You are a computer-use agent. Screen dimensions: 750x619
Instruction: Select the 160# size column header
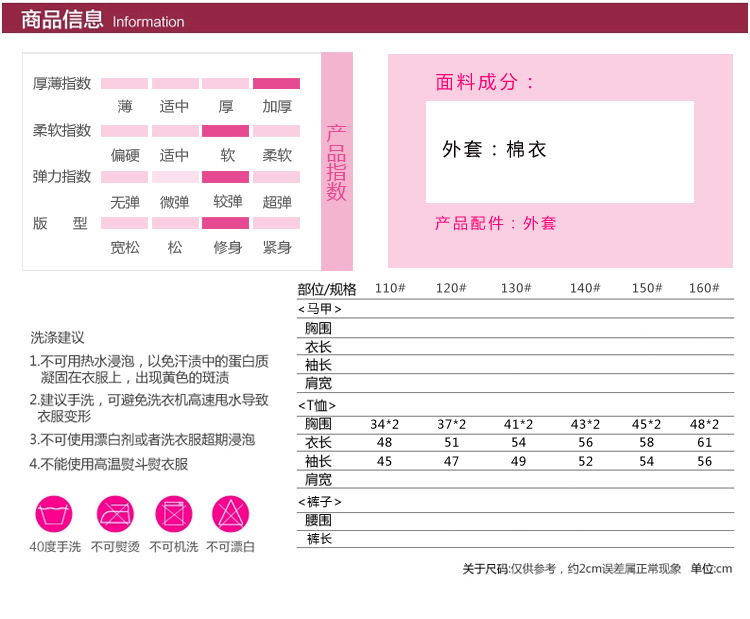click(703, 288)
